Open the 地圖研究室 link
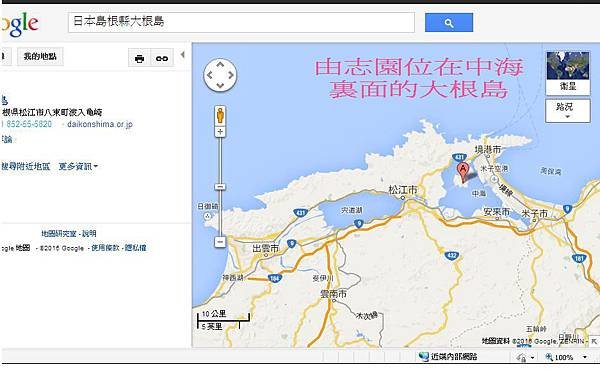Screen dimensions: 600x371 59,233
